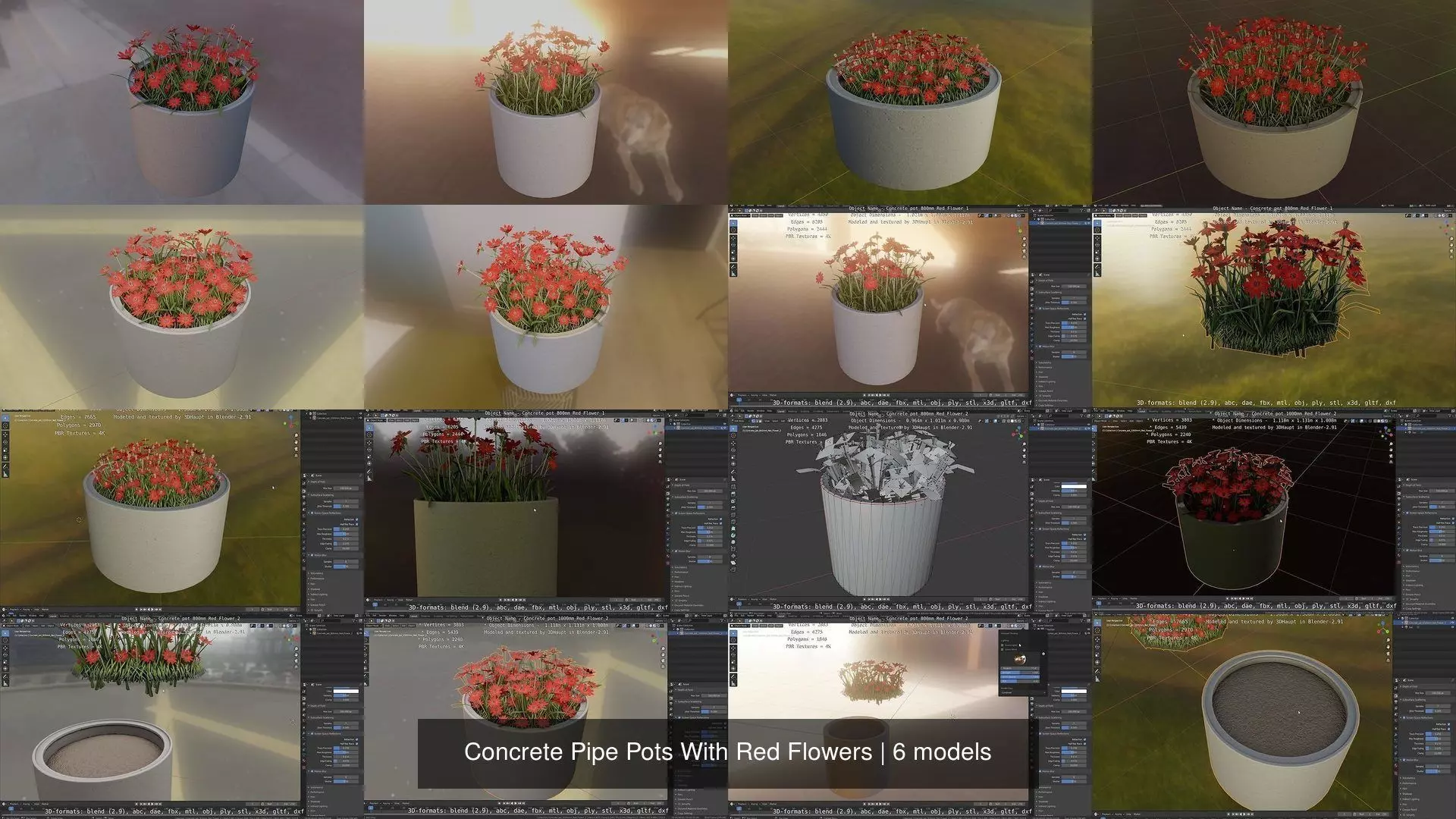The height and width of the screenshot is (819, 1456).
Task: Select Move tool in soil pot on grass screenshot
Action: (x=1097, y=639)
